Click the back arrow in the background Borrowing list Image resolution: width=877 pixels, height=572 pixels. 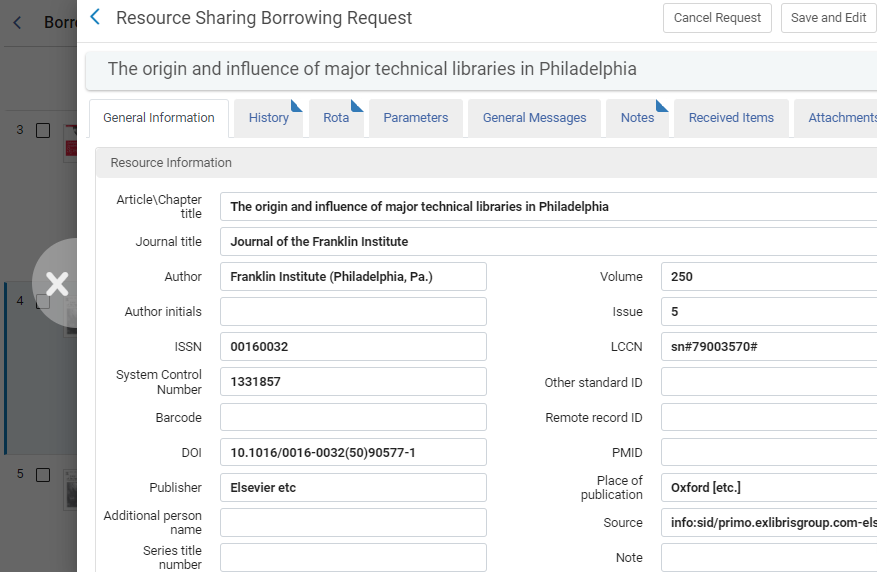18,23
